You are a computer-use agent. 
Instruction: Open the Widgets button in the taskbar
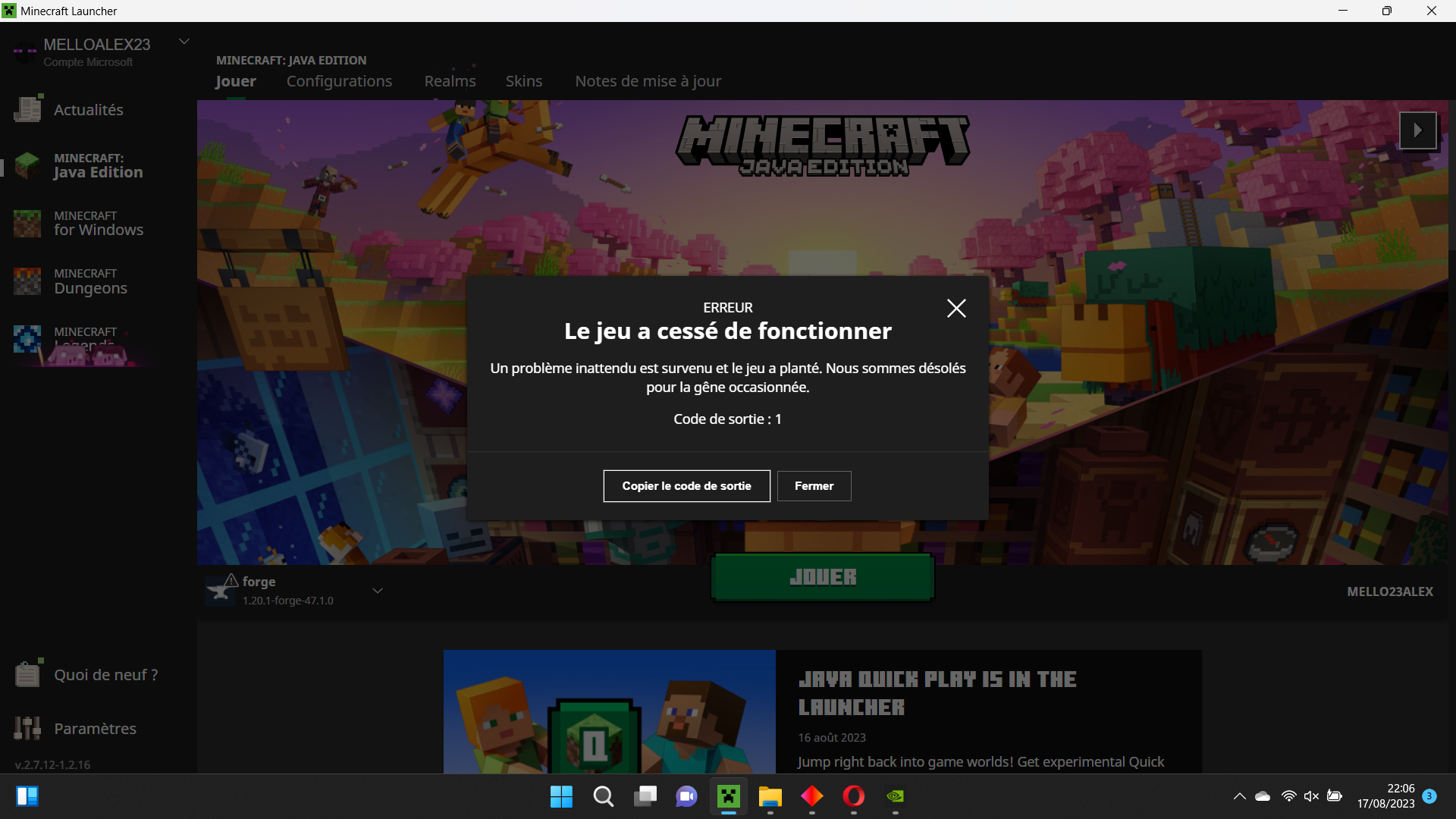pyautogui.click(x=27, y=796)
